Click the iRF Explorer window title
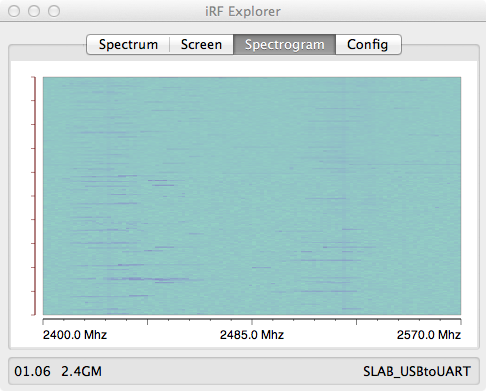 243,12
